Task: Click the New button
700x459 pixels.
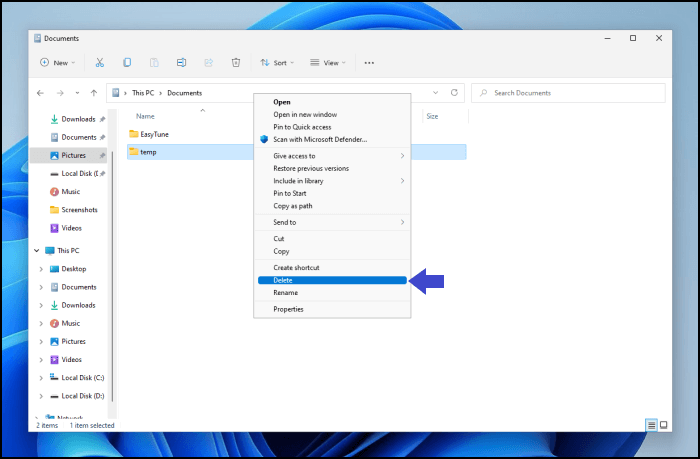Action: (x=55, y=62)
